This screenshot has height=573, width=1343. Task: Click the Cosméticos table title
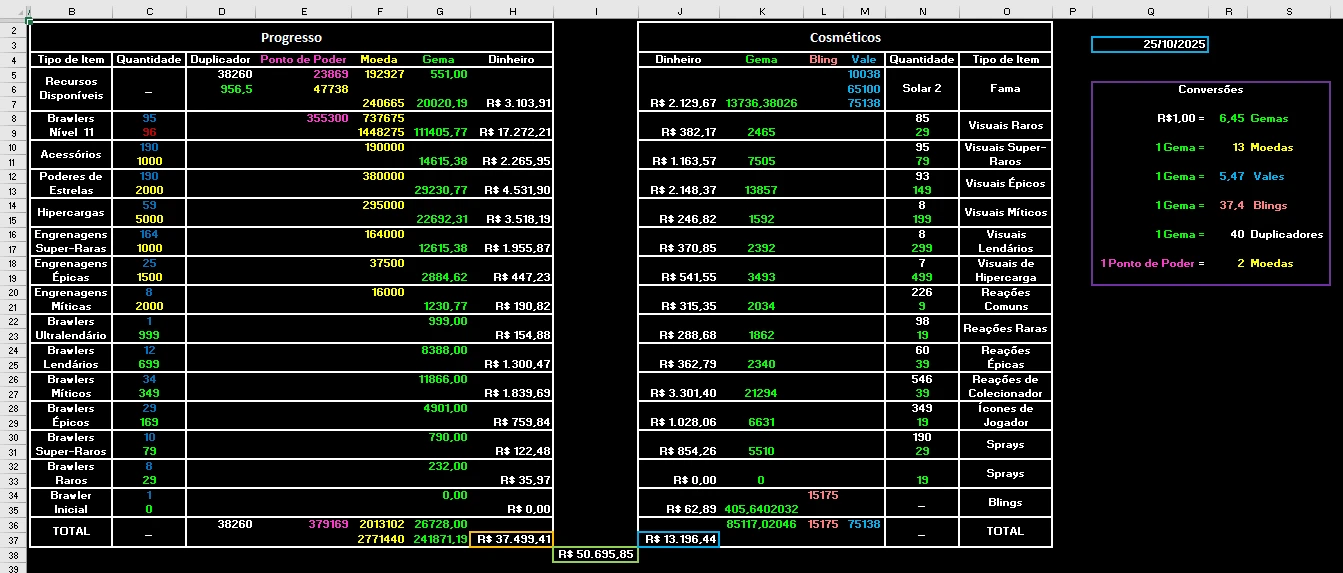pyautogui.click(x=845, y=37)
